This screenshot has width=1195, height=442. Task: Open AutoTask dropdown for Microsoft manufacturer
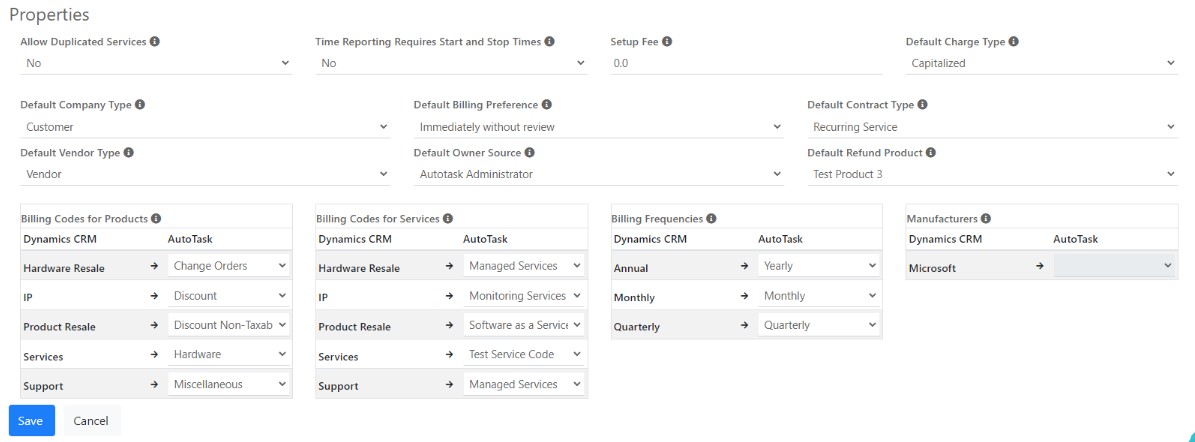tap(1115, 266)
